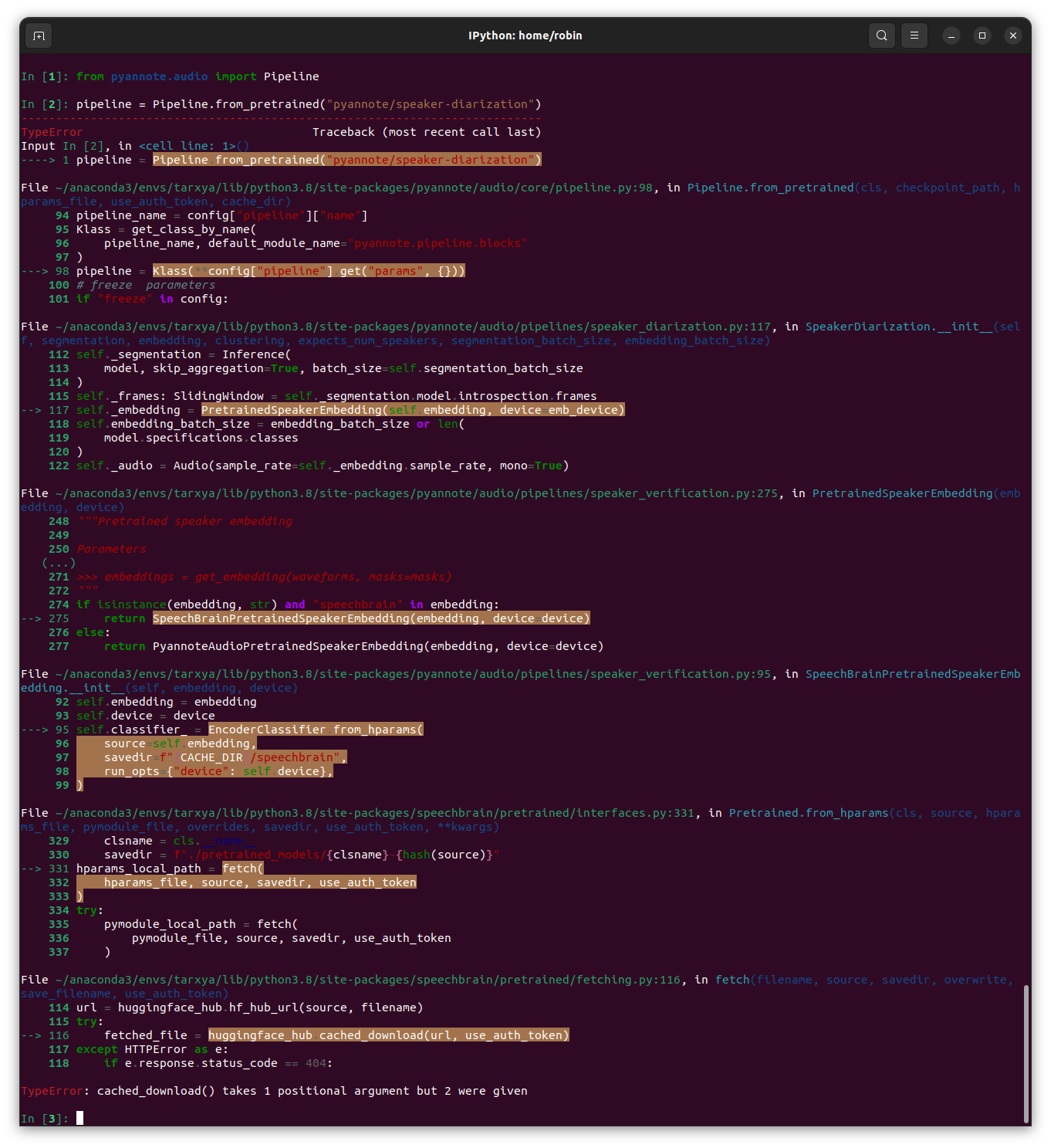
Task: Open the hamburger menu
Action: pos(914,36)
